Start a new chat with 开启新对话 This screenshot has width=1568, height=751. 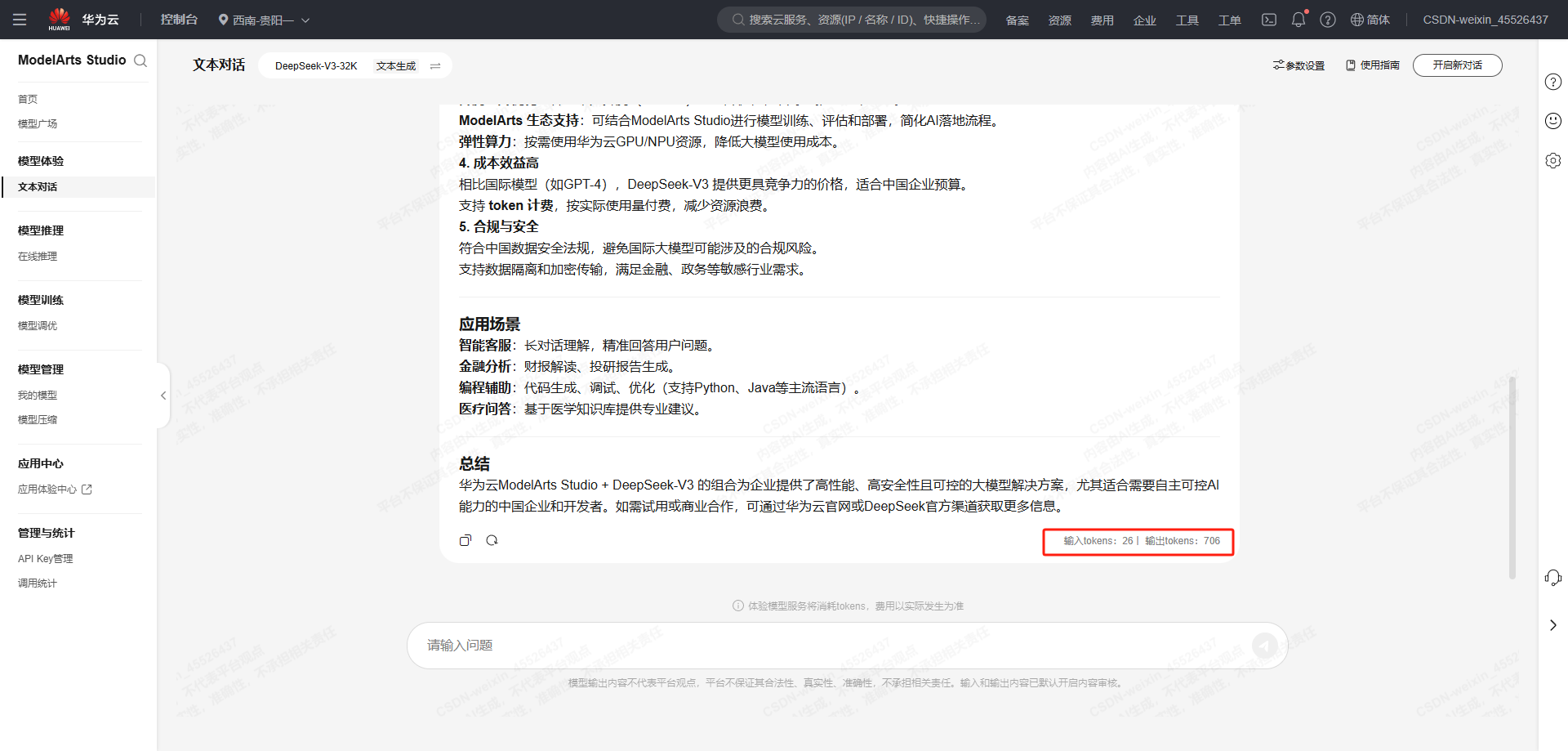(x=1457, y=65)
